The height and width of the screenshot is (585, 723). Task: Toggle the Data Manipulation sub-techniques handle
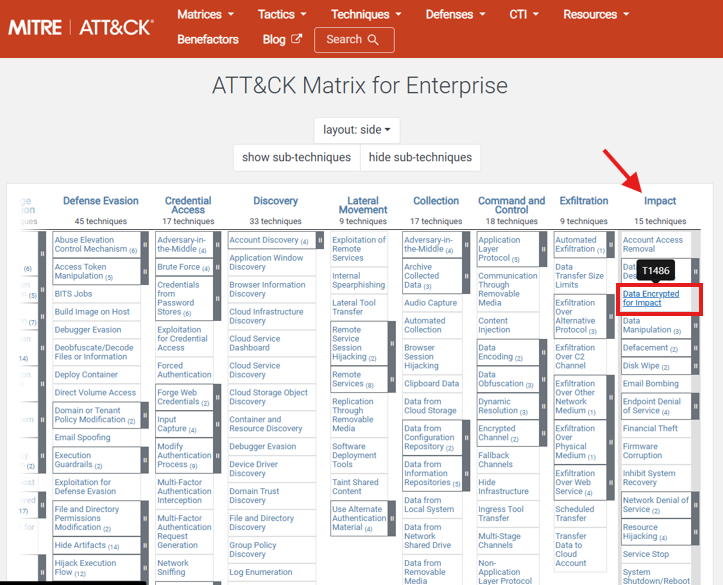coord(695,325)
